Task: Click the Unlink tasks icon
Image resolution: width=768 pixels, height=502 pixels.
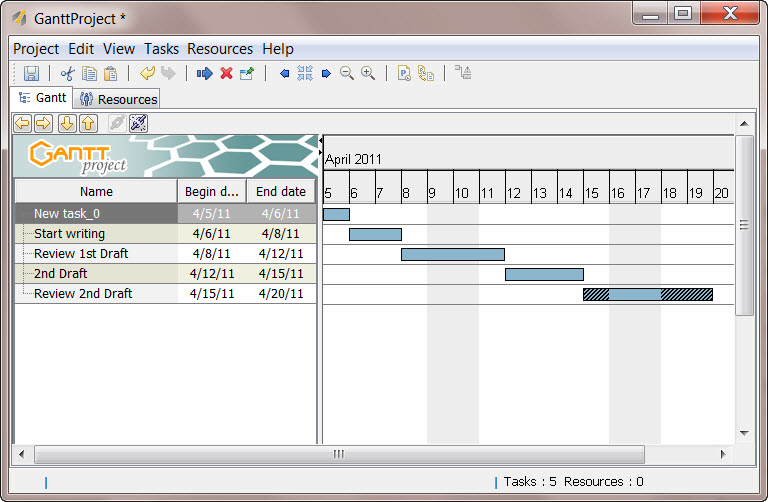Action: point(138,123)
